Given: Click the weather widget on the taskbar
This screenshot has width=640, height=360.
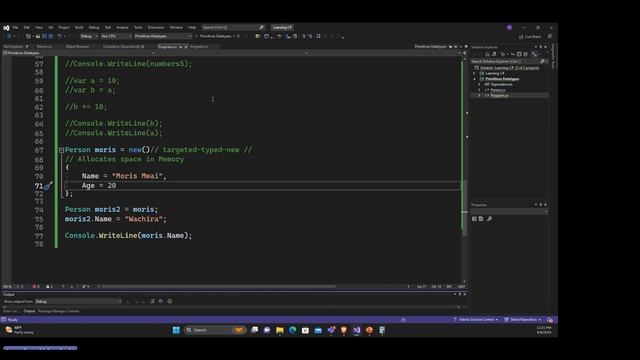Looking at the screenshot, I should click(x=19, y=330).
